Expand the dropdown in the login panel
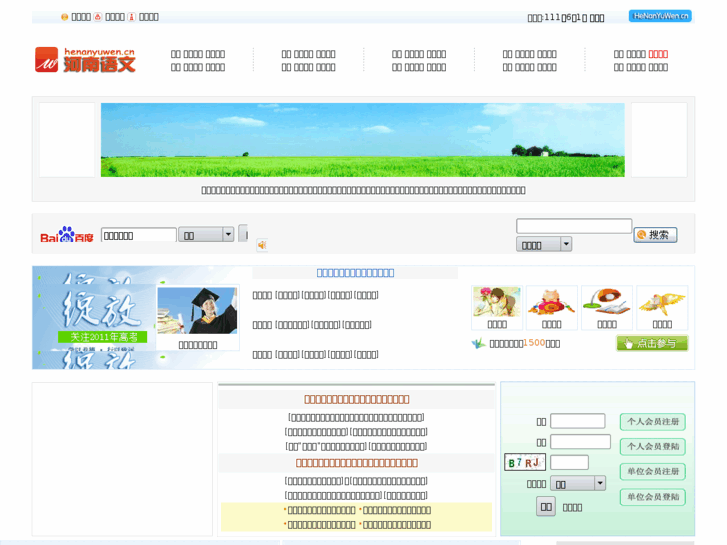Screen dimensions: 727x545 (578, 483)
